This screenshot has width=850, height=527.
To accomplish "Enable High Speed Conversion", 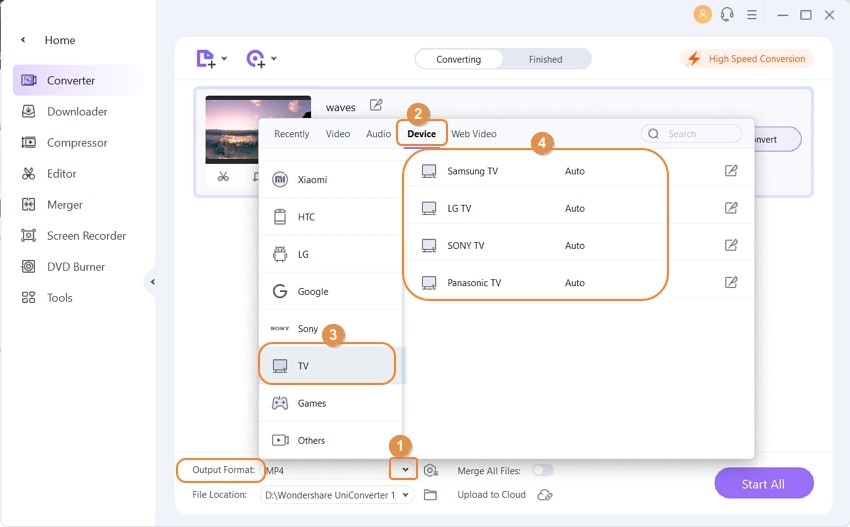I will point(747,59).
